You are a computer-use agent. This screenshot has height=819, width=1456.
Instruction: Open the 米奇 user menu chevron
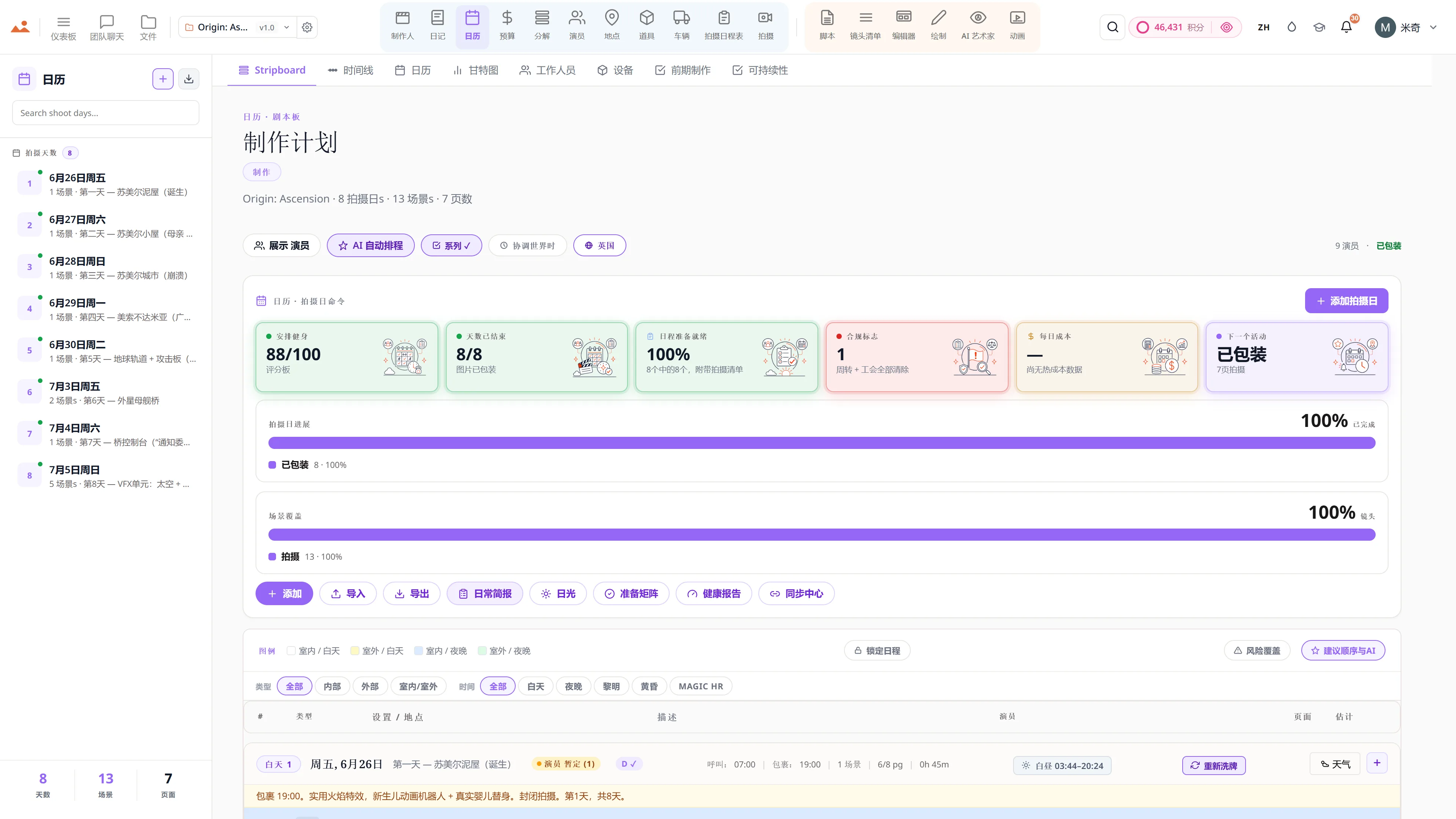tap(1433, 27)
